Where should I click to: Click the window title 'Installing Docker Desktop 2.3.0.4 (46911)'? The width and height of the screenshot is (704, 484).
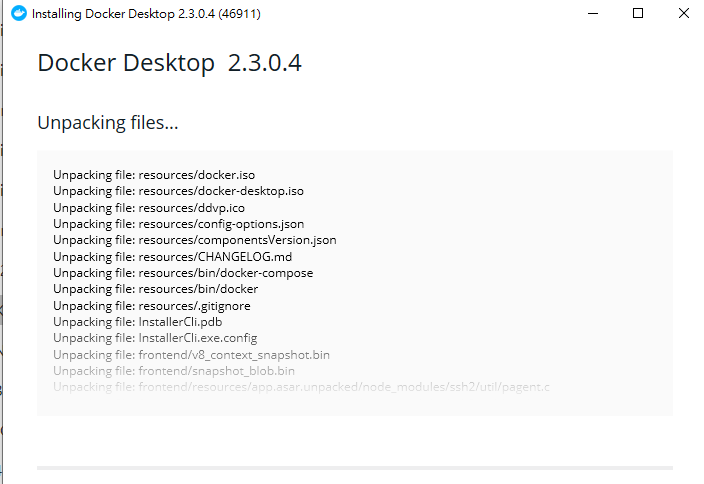pos(146,14)
